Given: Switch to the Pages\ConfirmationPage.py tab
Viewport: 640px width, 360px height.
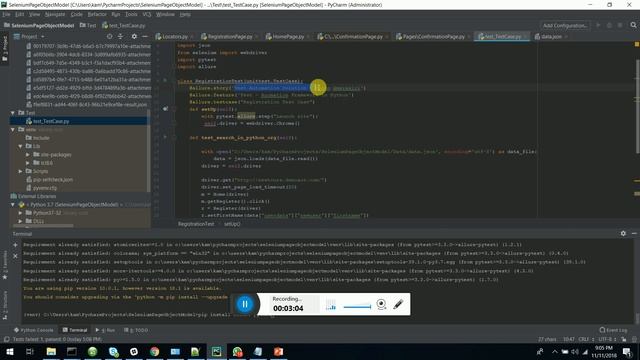Looking at the screenshot, I should (x=433, y=36).
